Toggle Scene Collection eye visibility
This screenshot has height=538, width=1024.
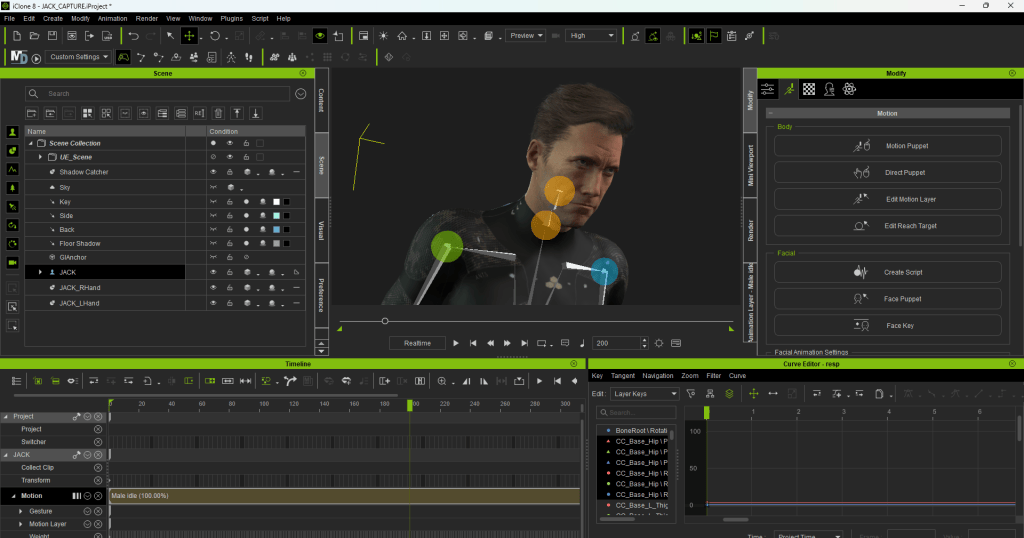[229, 143]
